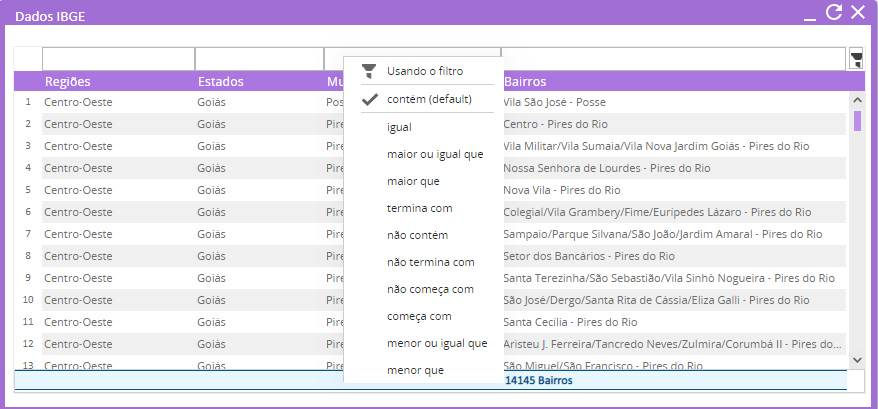Click the funnel icon next to 'Usando o filtro'

(x=369, y=71)
